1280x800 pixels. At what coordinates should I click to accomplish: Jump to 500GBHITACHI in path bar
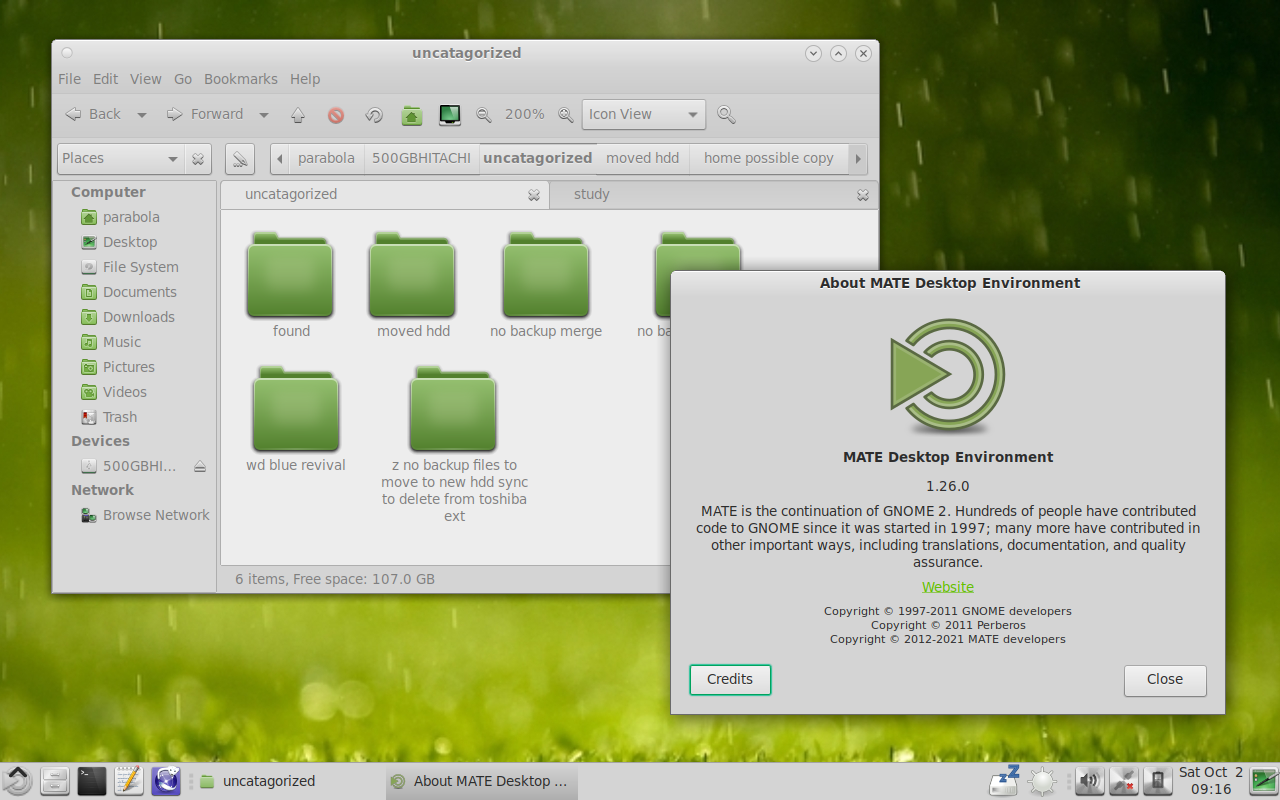coord(421,158)
